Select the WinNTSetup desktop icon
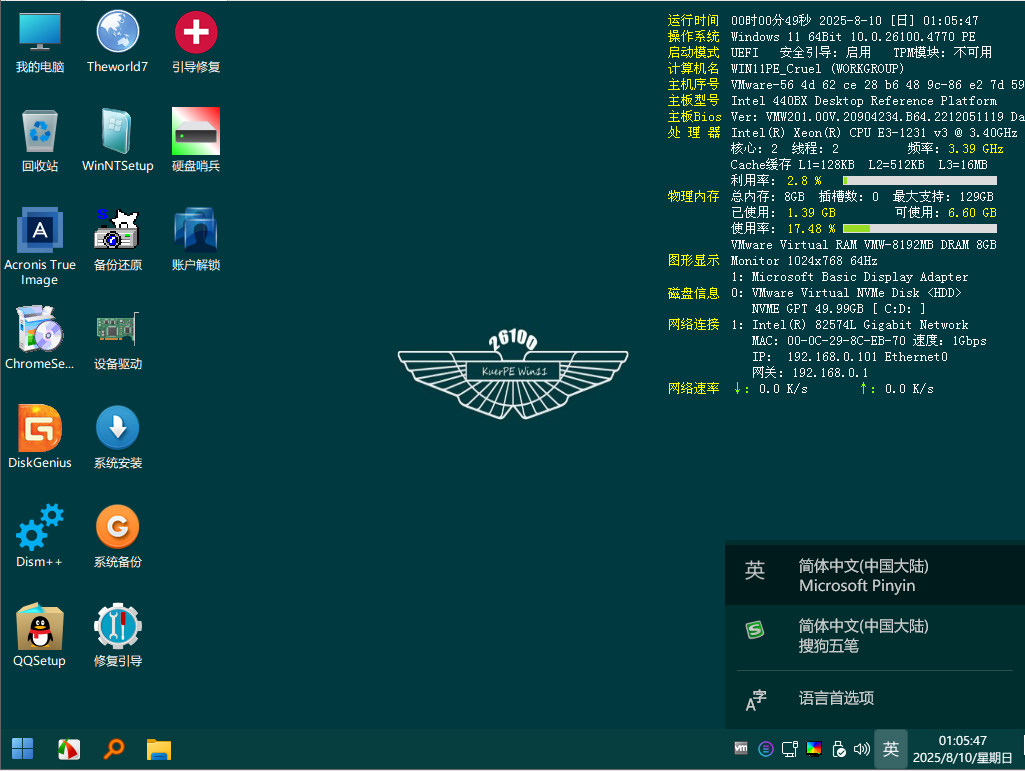Screen dimensions: 1025x771 [118, 141]
